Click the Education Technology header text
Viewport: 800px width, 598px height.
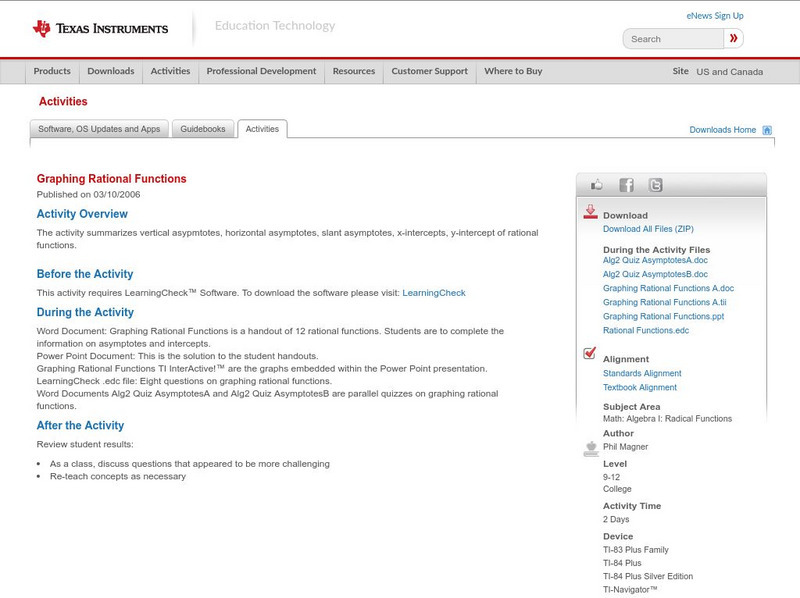click(x=275, y=26)
